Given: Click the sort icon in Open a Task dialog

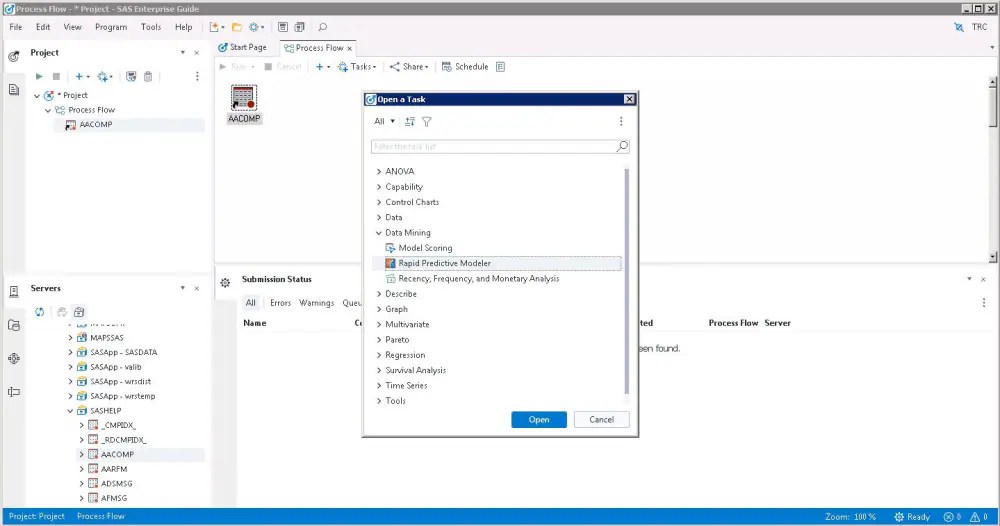Looking at the screenshot, I should point(410,121).
